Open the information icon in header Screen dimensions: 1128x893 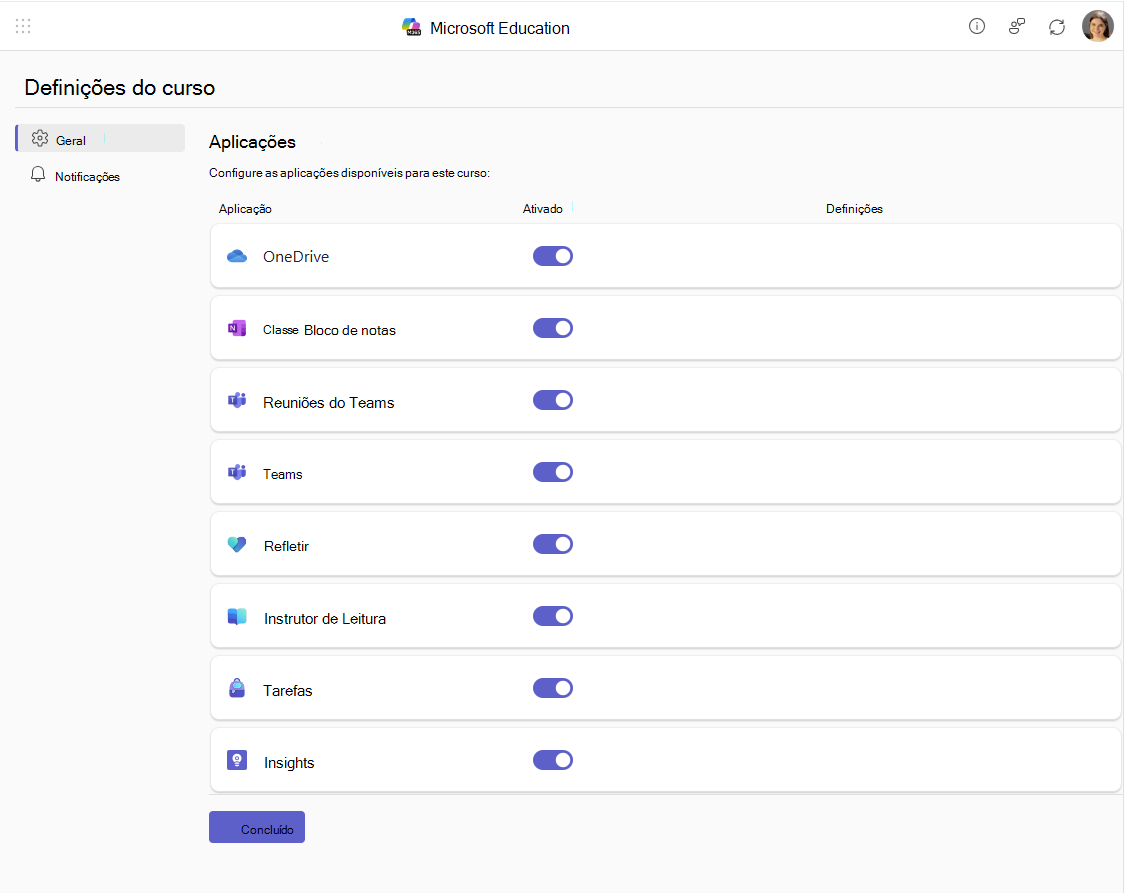click(x=976, y=27)
